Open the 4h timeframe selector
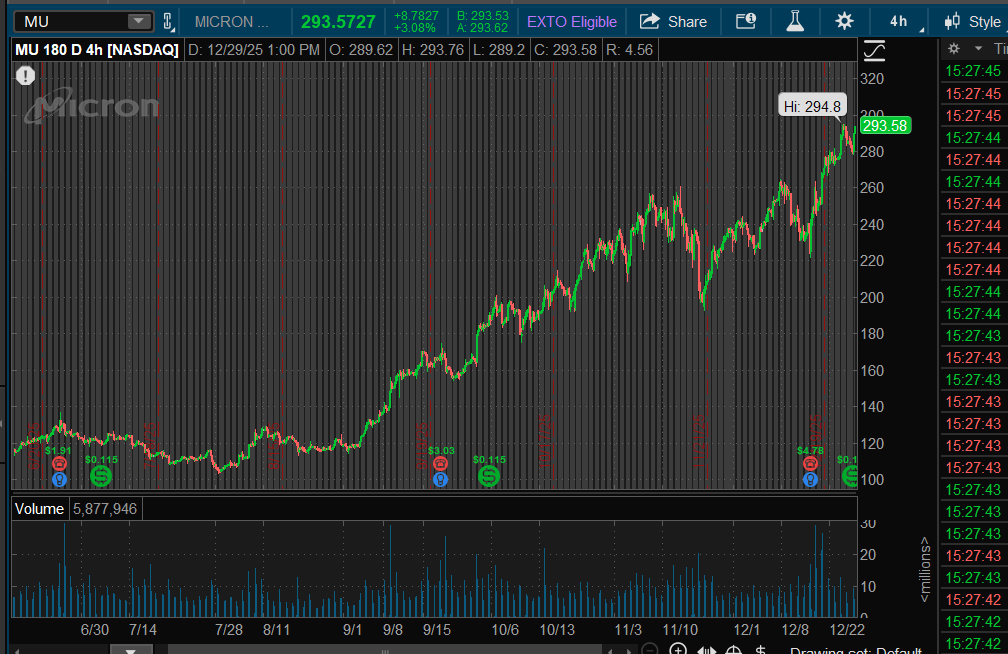Screen dimensions: 1008x654 tap(899, 22)
